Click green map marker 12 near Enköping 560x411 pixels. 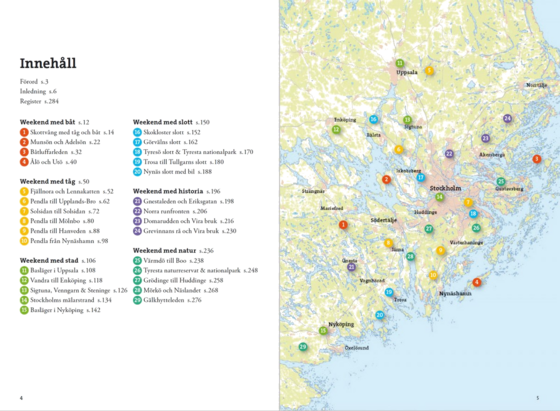coord(336,129)
